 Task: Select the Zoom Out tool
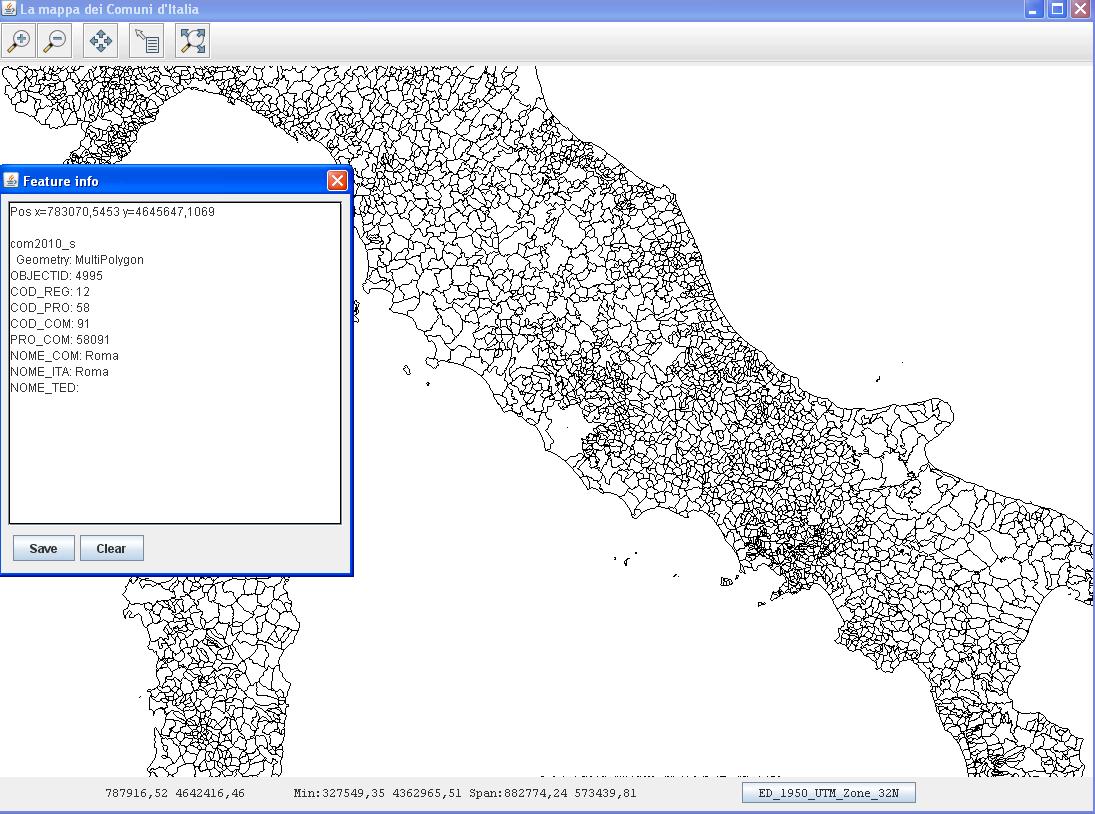click(55, 41)
